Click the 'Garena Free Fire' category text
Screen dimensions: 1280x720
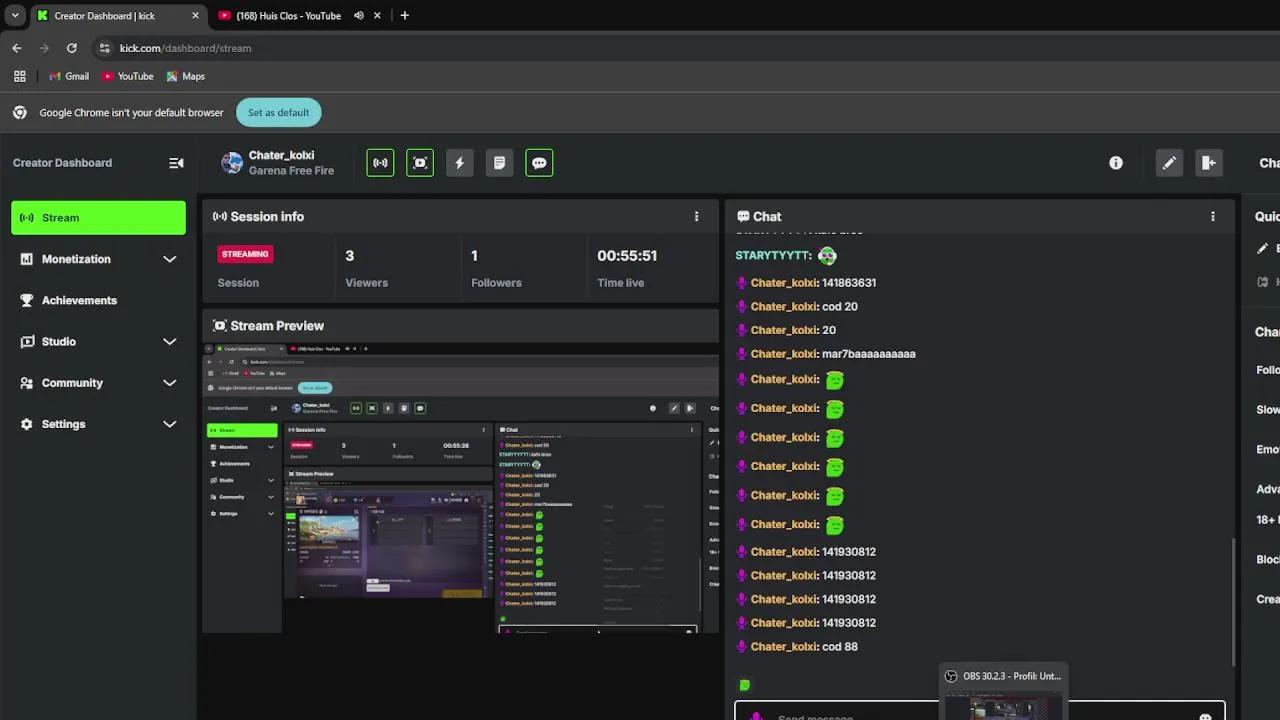click(291, 171)
